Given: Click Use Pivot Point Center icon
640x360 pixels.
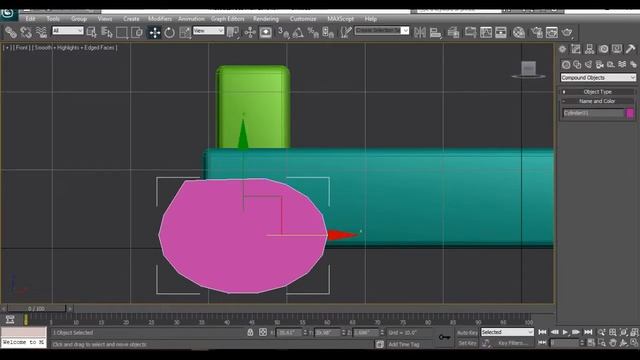Looking at the screenshot, I should pos(233,32).
